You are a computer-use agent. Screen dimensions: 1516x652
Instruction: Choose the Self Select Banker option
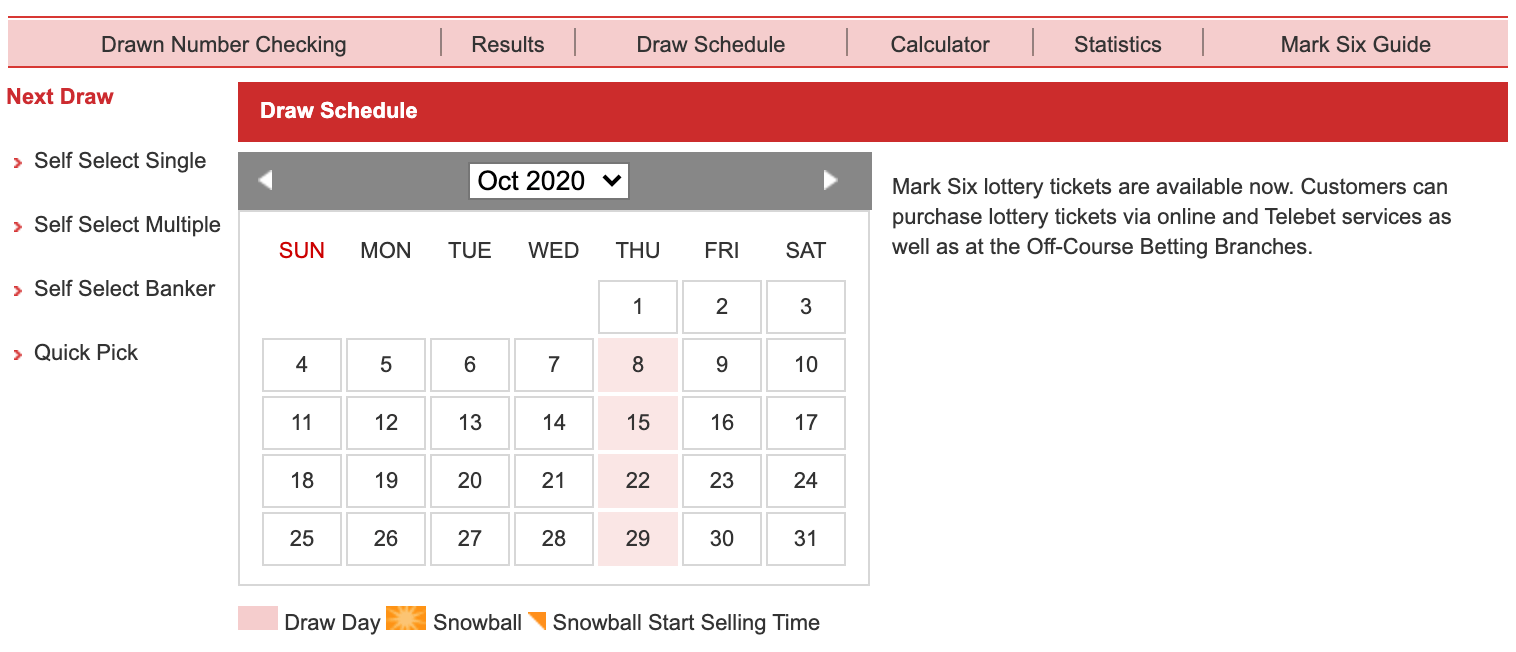tap(125, 289)
